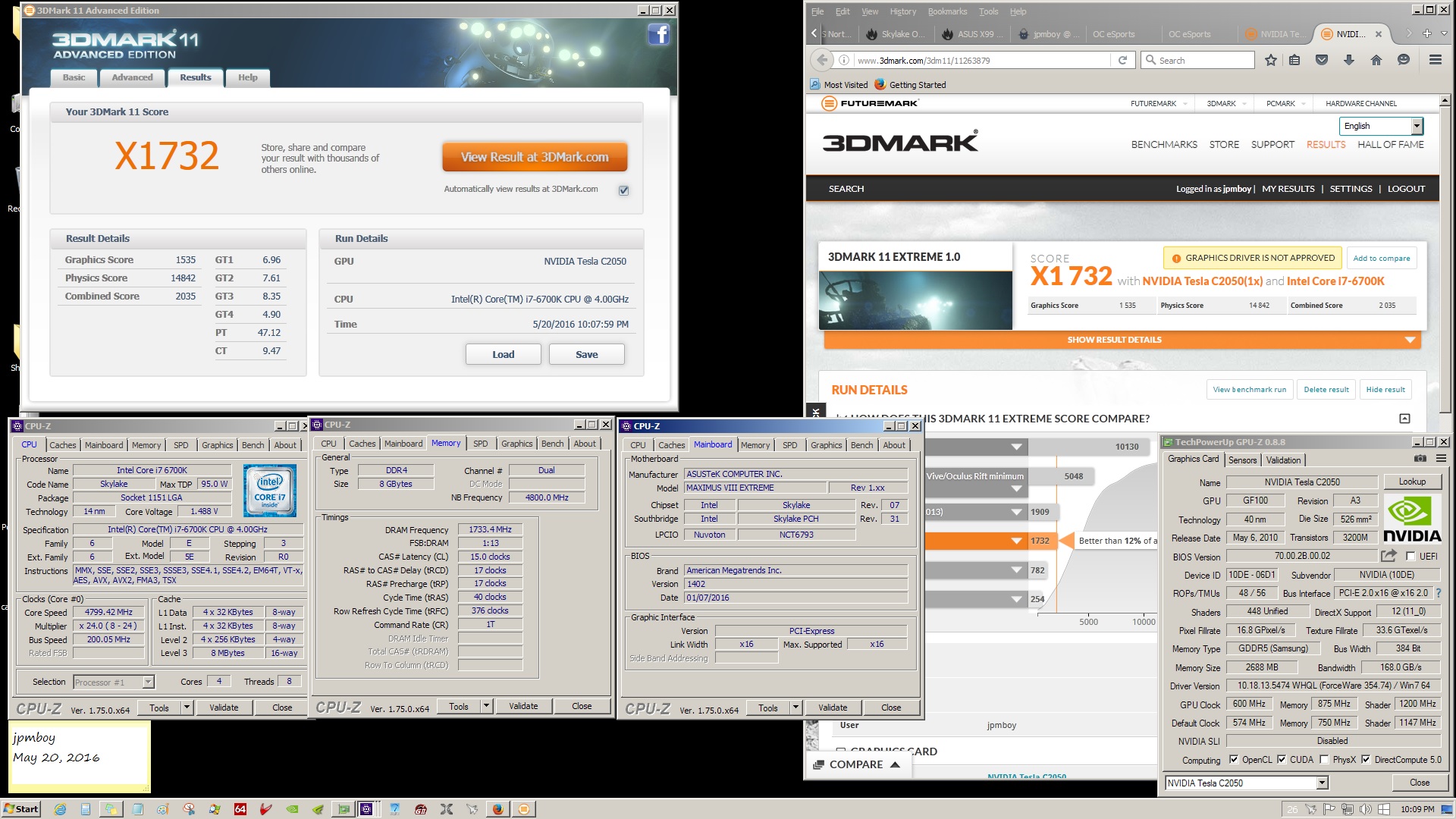1456x819 pixels.
Task: Switch to the CPU-Z taskbar button
Action: [x=366, y=809]
